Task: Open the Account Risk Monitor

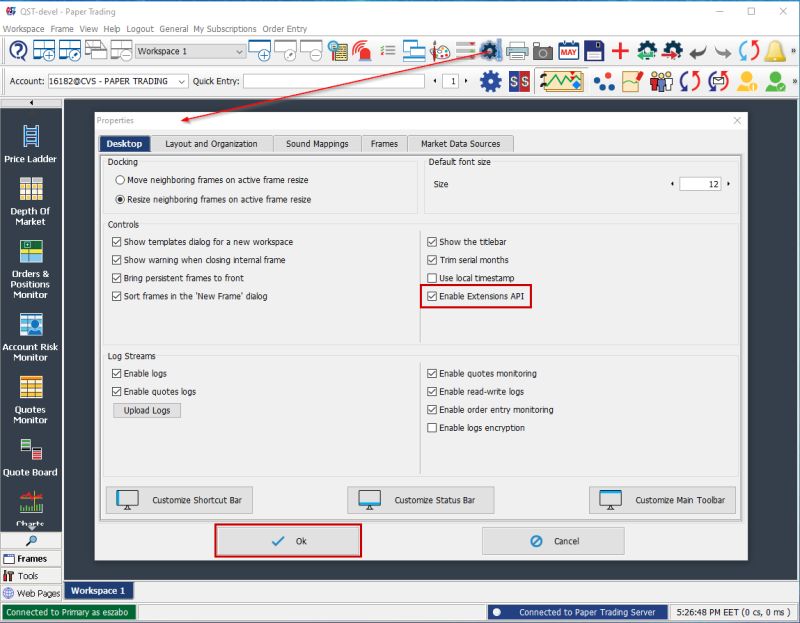Action: (x=30, y=336)
